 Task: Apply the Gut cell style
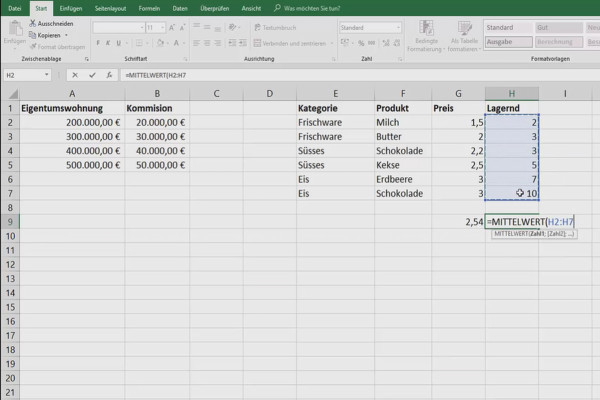pos(559,28)
